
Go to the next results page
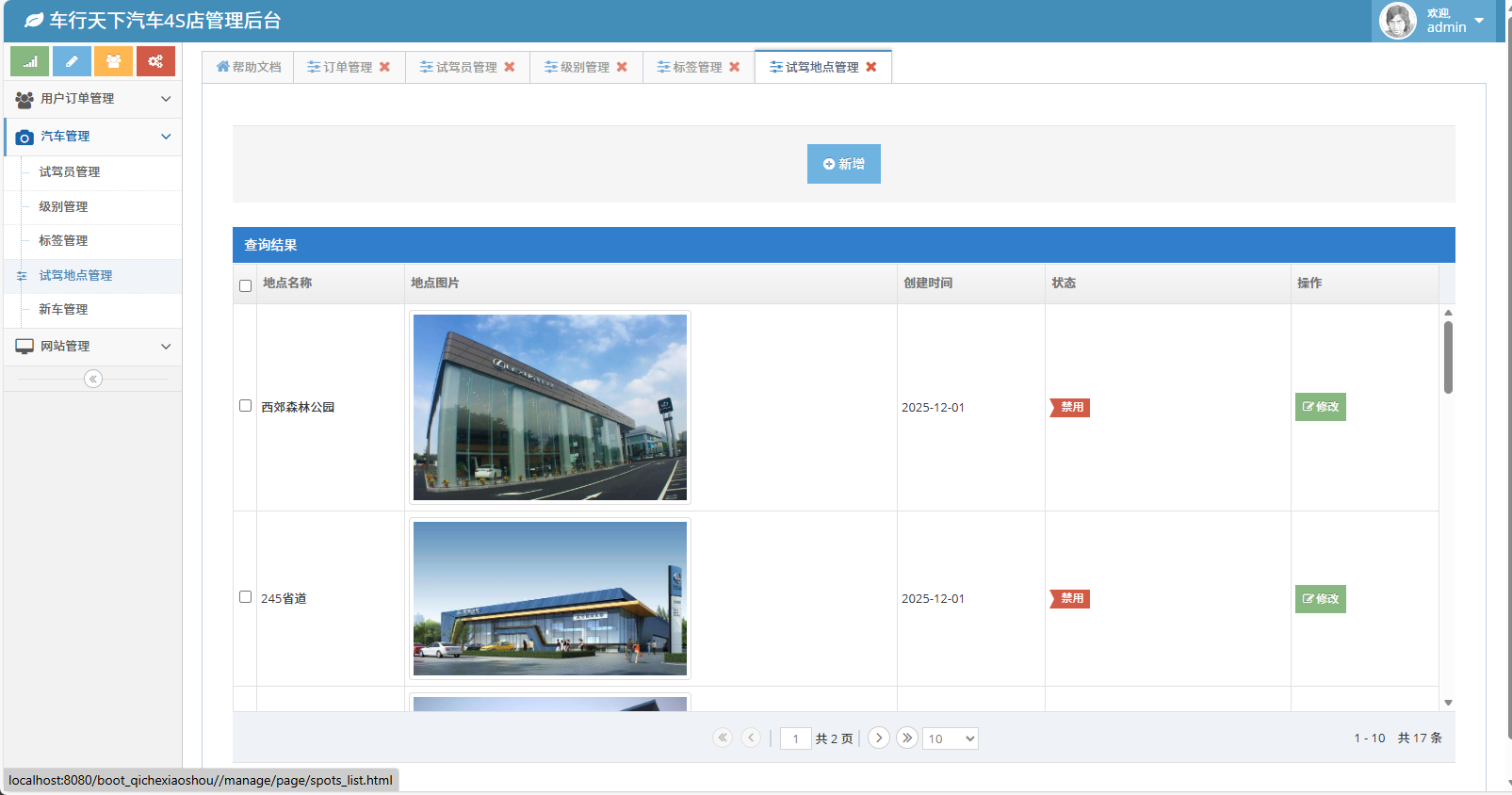(879, 738)
